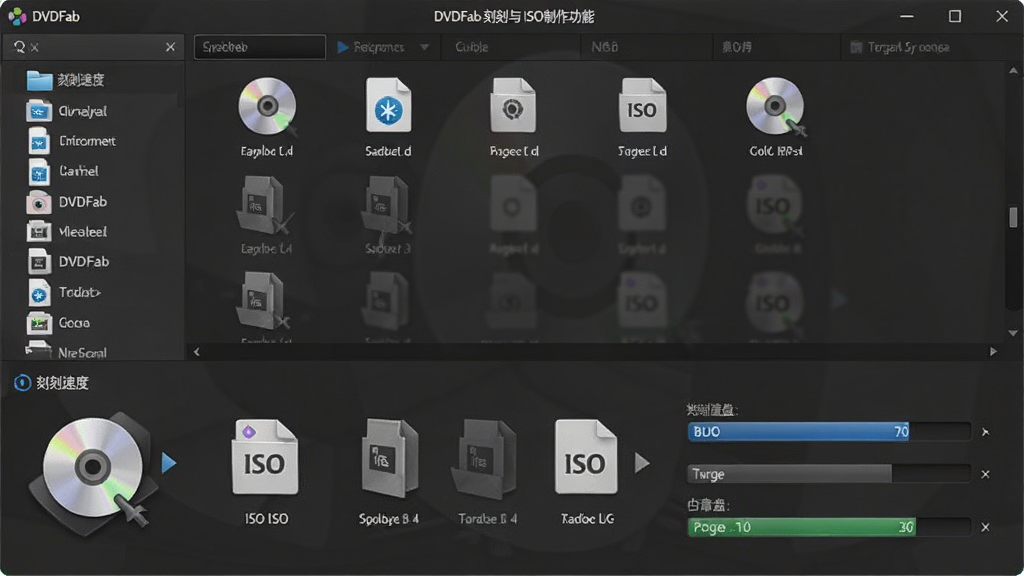
Task: Select the Eaploc L4 box icon
Action: click(x=264, y=205)
